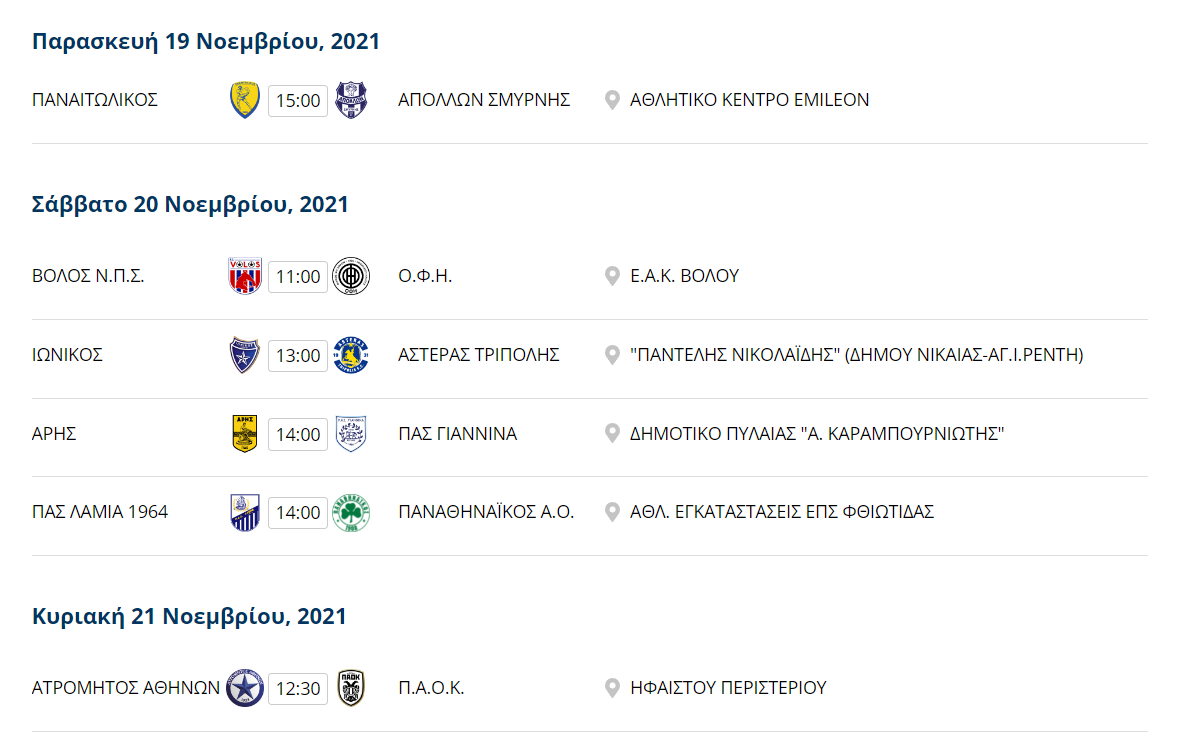
Task: Open ΠΑΣ ΓΙΑΝΝΙΝΑ team name
Action: [x=457, y=433]
